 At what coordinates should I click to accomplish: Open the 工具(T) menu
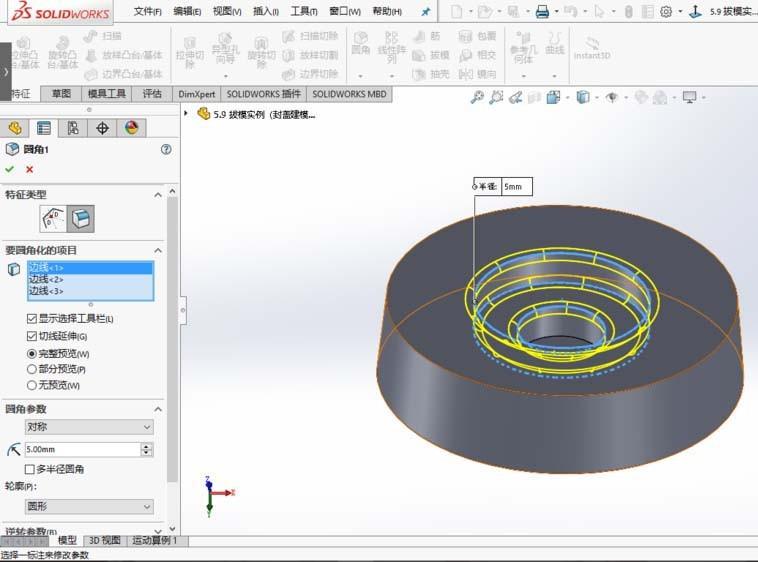(x=304, y=12)
